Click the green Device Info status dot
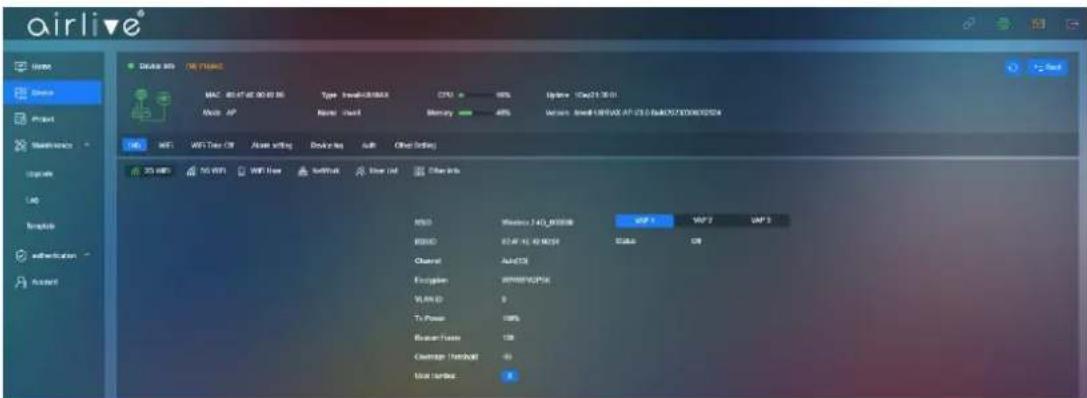The image size is (1087, 398). pos(130,67)
